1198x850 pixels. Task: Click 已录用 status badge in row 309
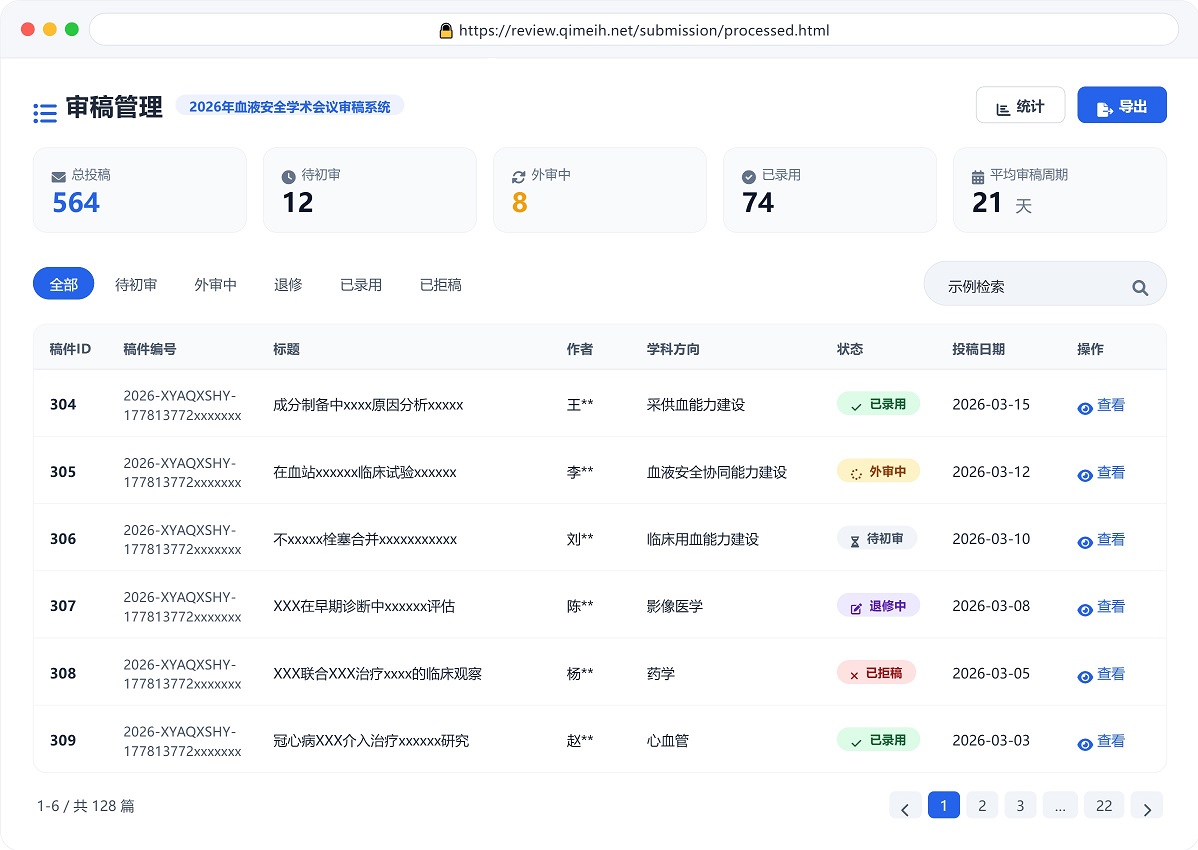coord(878,740)
